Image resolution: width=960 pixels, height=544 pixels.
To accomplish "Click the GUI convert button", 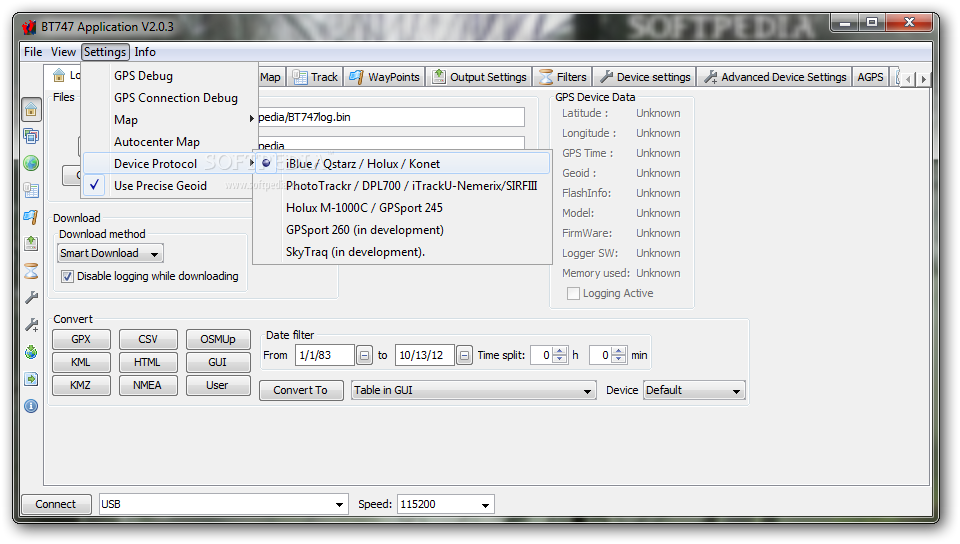I will (218, 362).
